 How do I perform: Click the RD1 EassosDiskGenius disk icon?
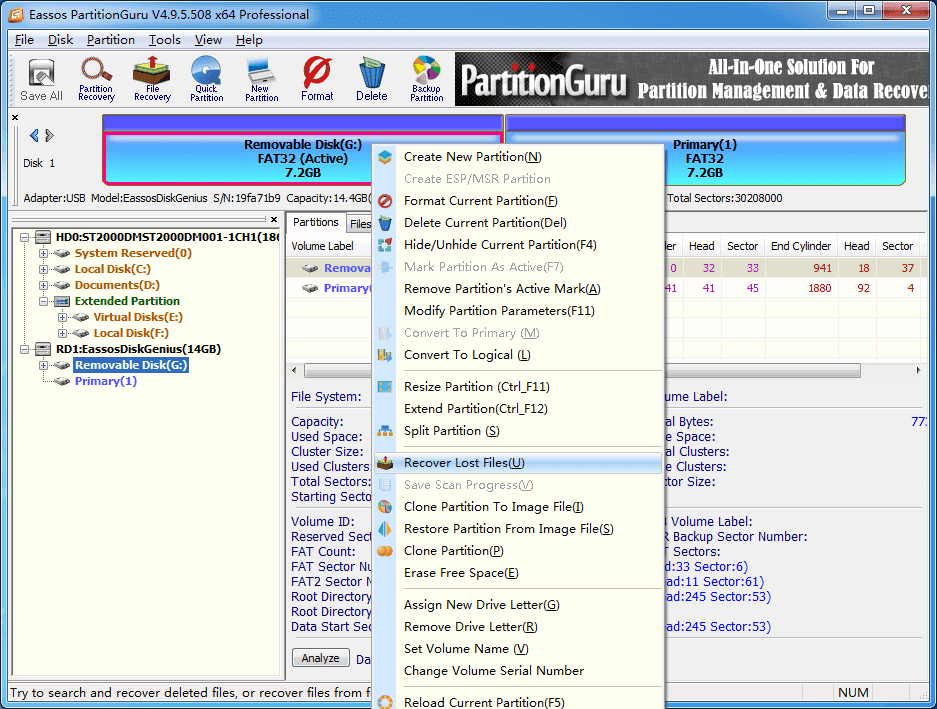coord(43,349)
